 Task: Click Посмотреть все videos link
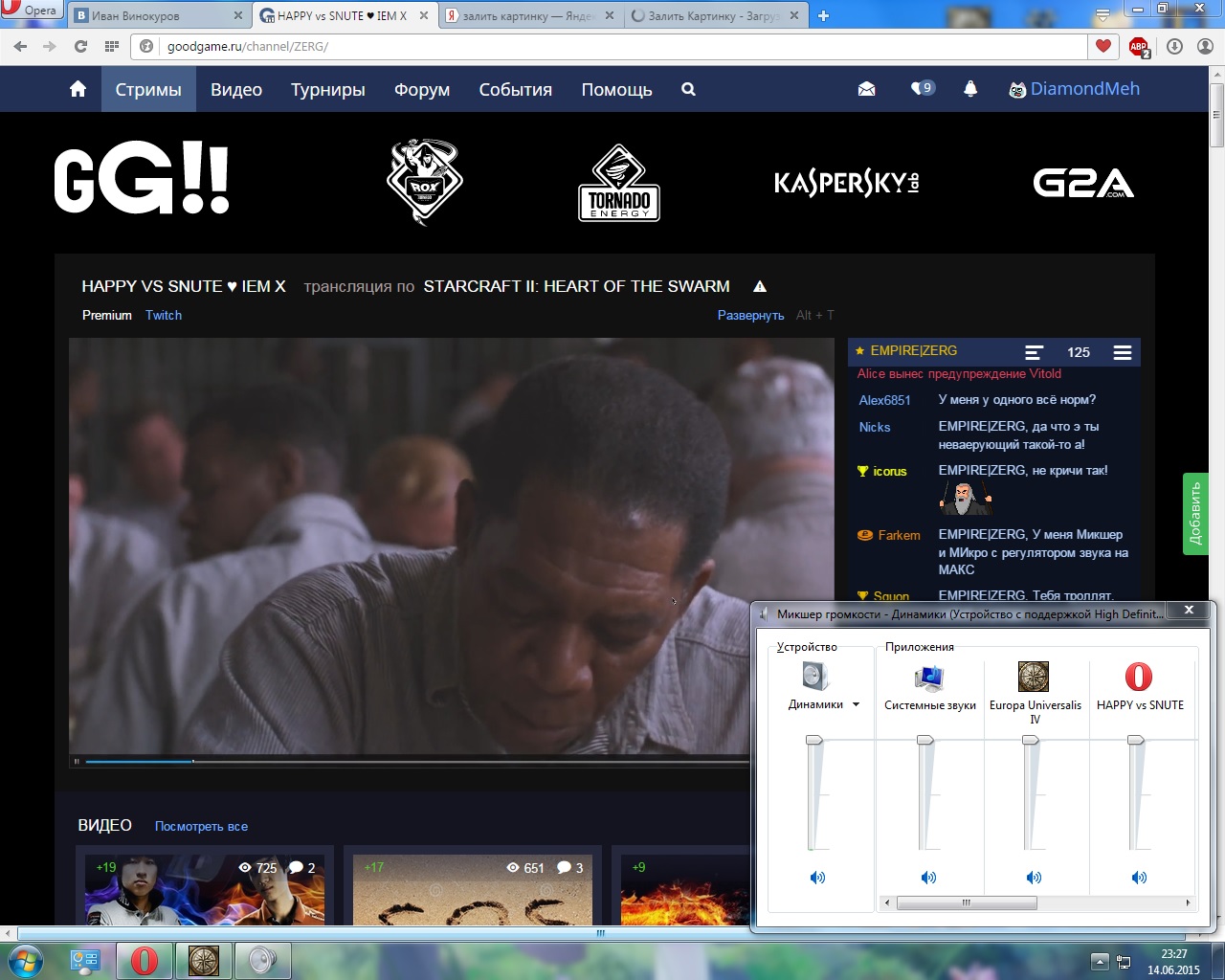tap(201, 826)
